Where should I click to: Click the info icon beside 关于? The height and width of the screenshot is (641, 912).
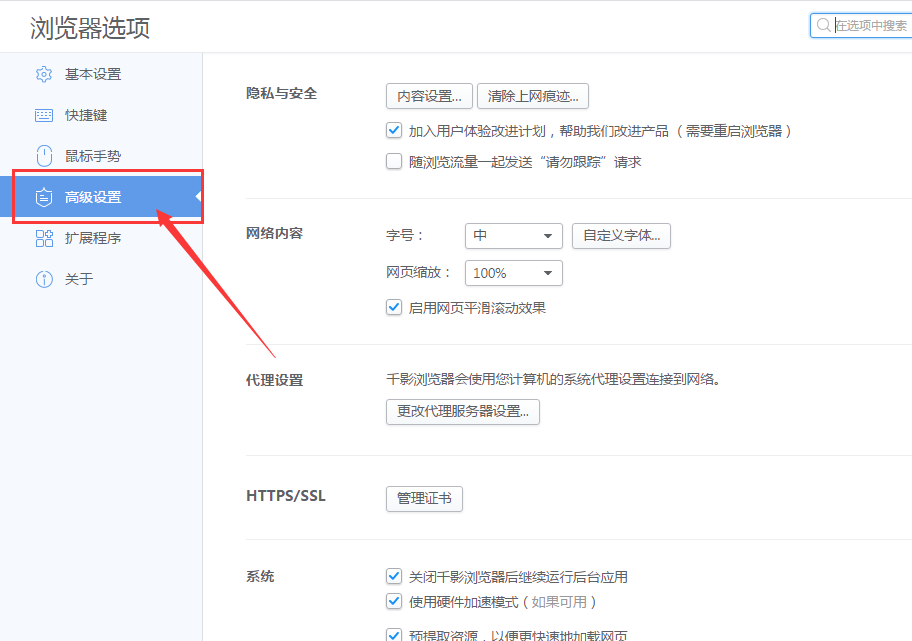[x=43, y=279]
